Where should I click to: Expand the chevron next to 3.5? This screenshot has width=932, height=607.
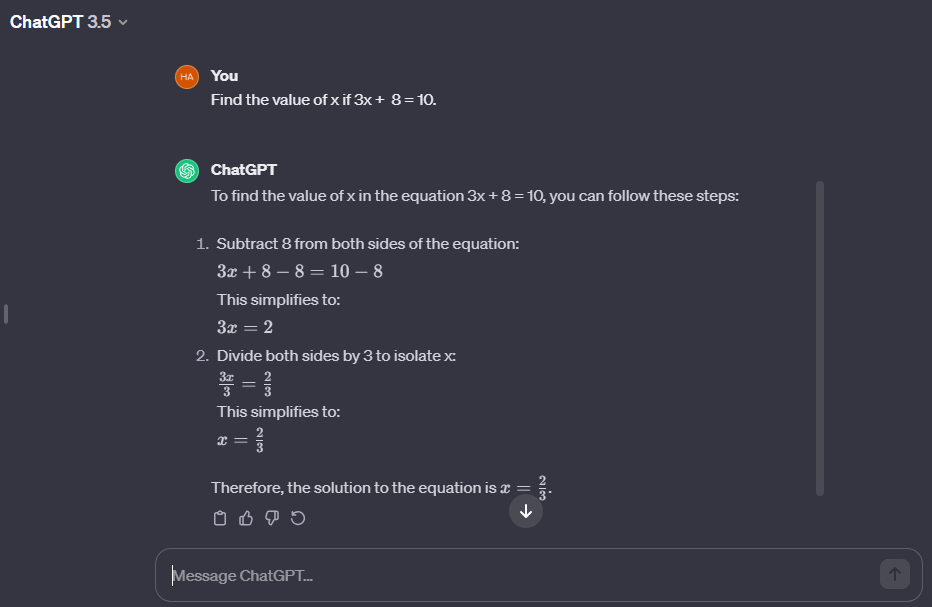tap(123, 23)
